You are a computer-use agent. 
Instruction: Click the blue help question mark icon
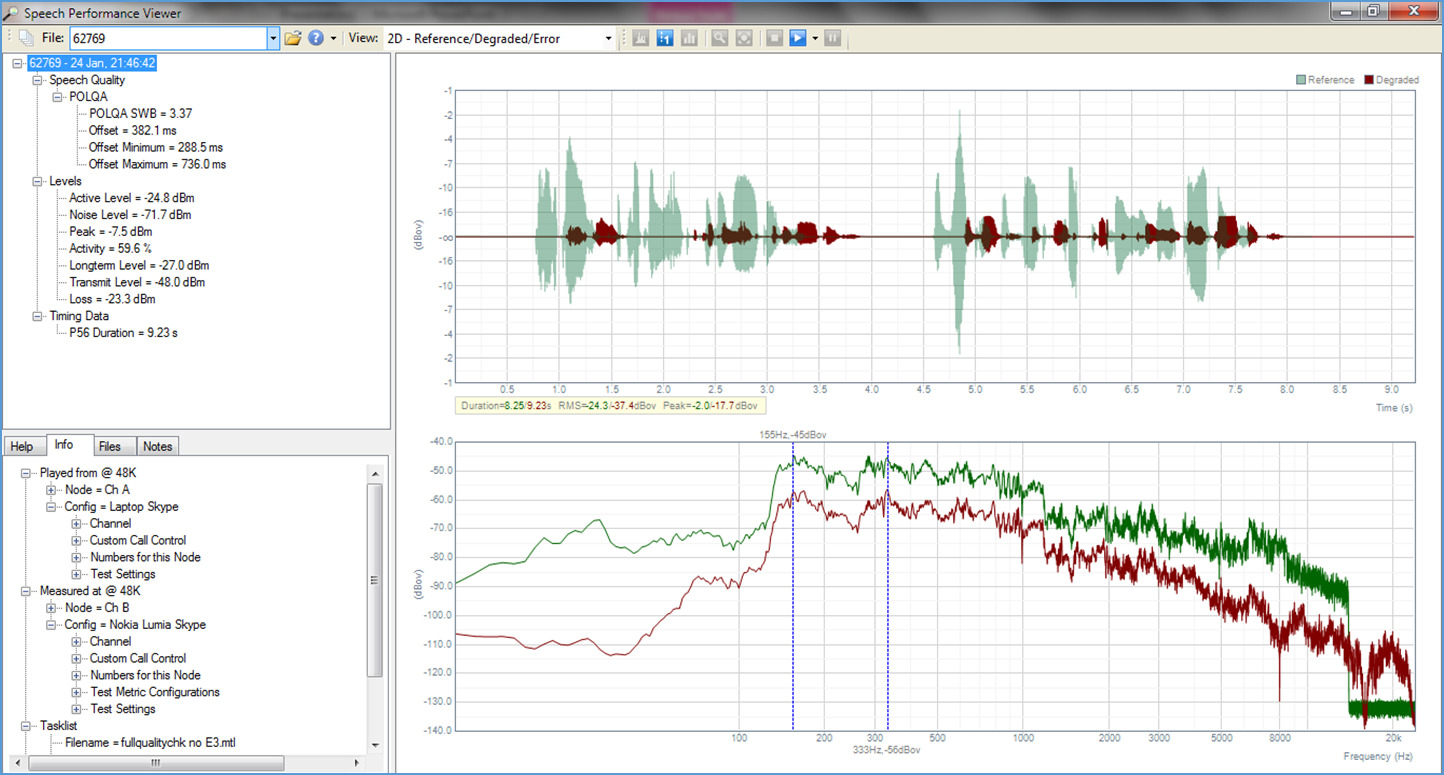pos(316,38)
